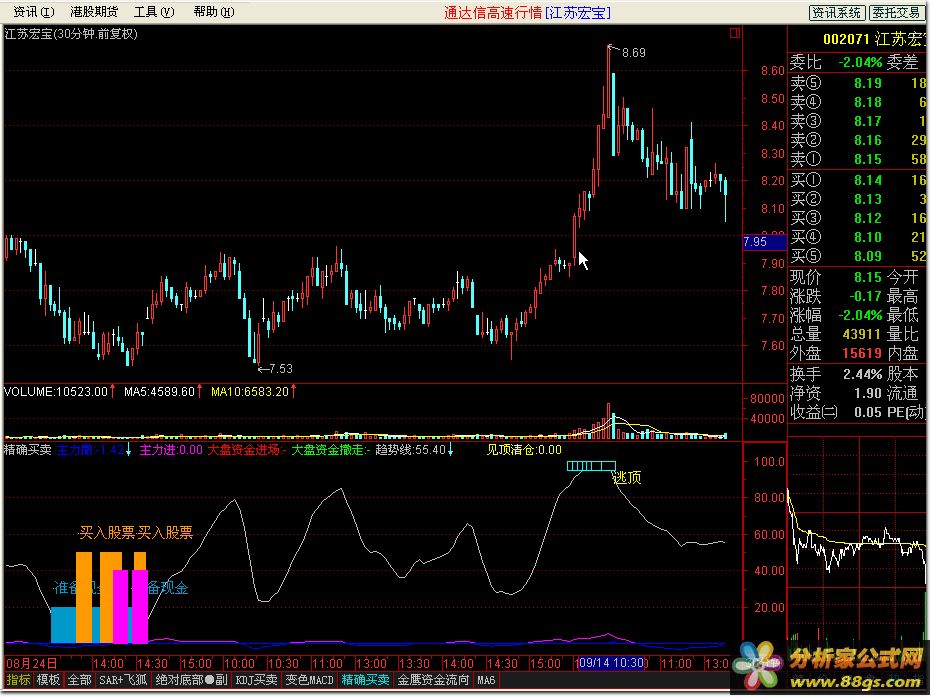Click the cyan 准备现金 signal block

(64, 625)
